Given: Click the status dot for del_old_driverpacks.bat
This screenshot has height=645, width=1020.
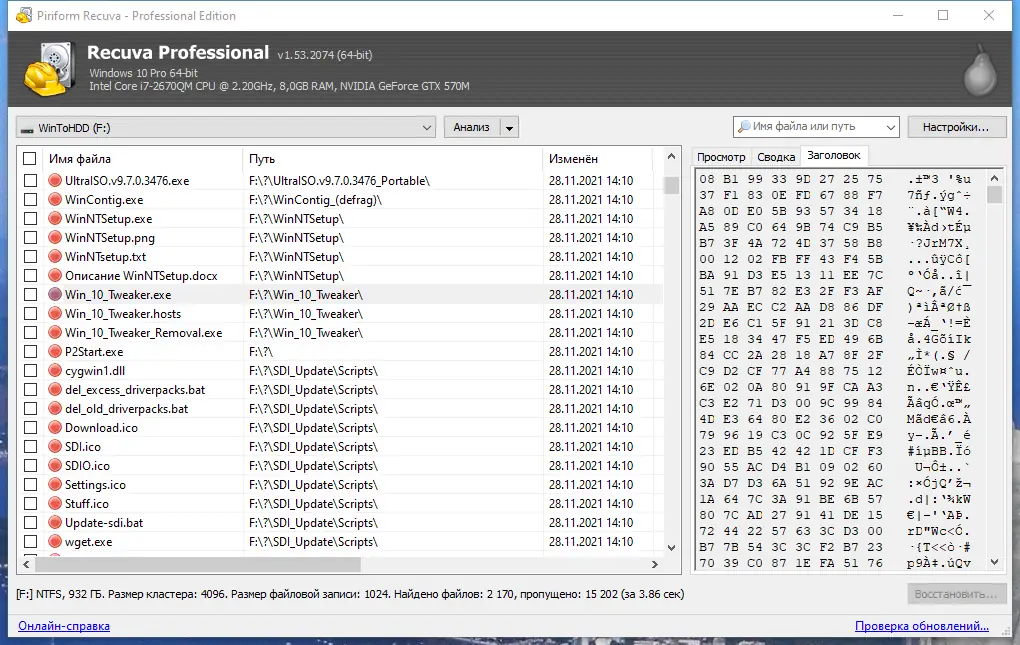Looking at the screenshot, I should [x=55, y=408].
